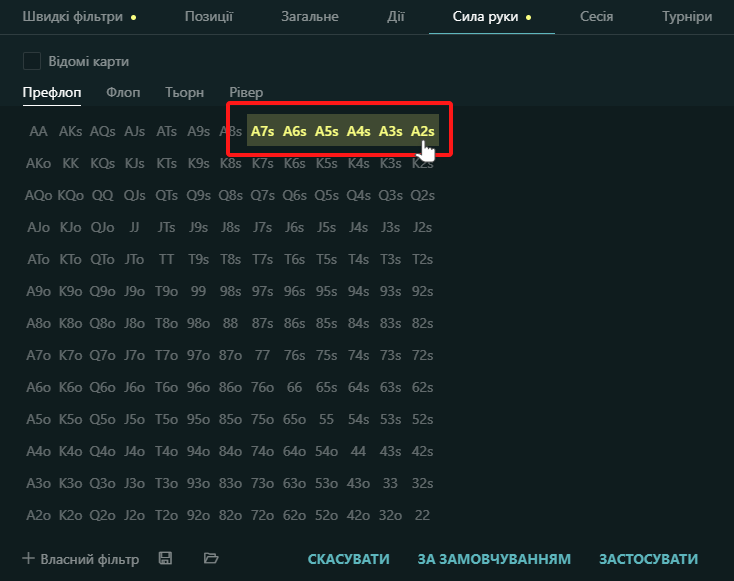Select the 87s hand cell
The width and height of the screenshot is (734, 581).
(263, 324)
